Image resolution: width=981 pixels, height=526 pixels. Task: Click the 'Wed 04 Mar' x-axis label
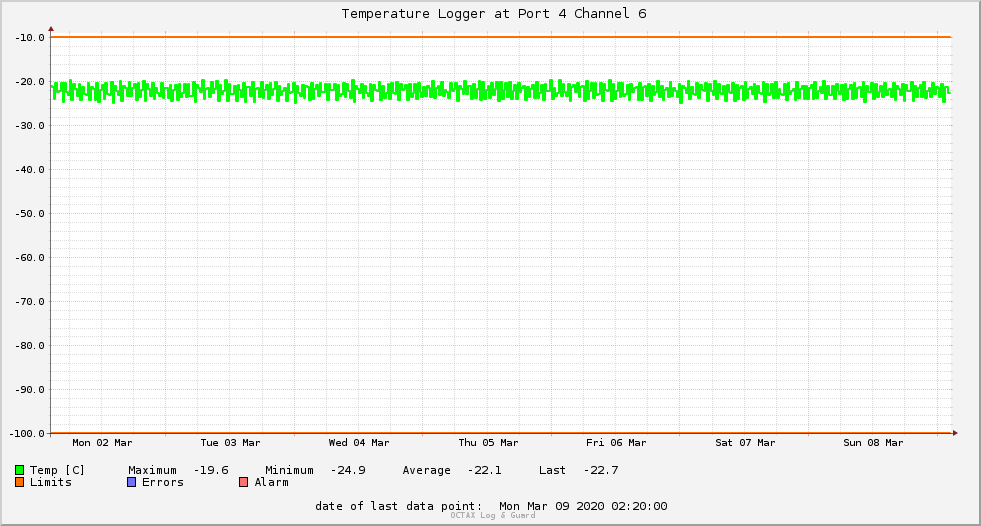(359, 443)
